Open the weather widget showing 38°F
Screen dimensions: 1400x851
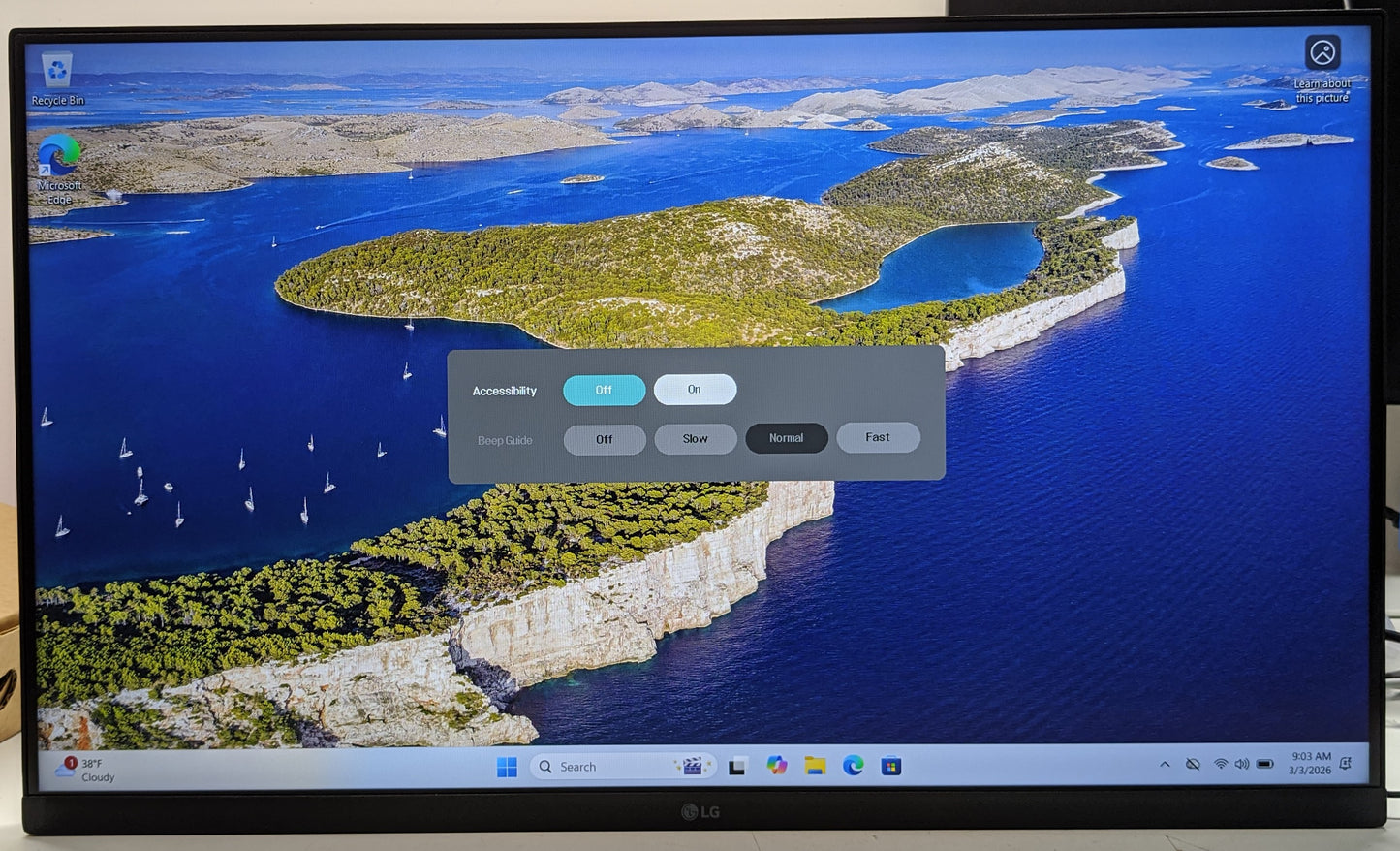87,770
